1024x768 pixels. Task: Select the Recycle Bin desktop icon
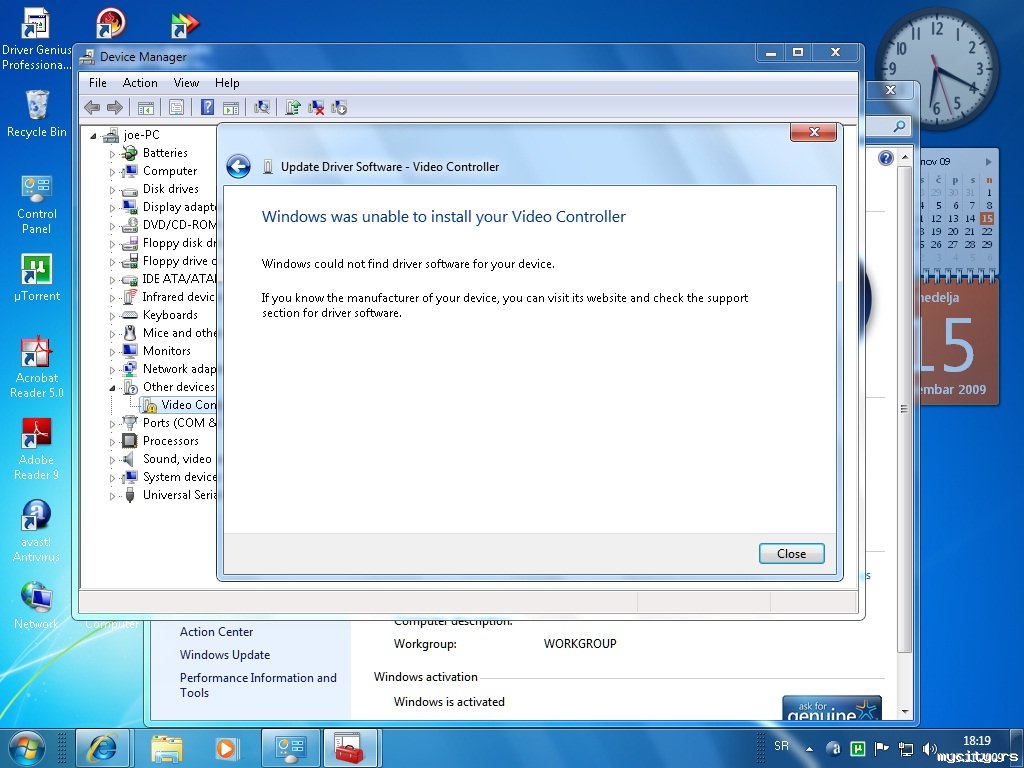37,114
